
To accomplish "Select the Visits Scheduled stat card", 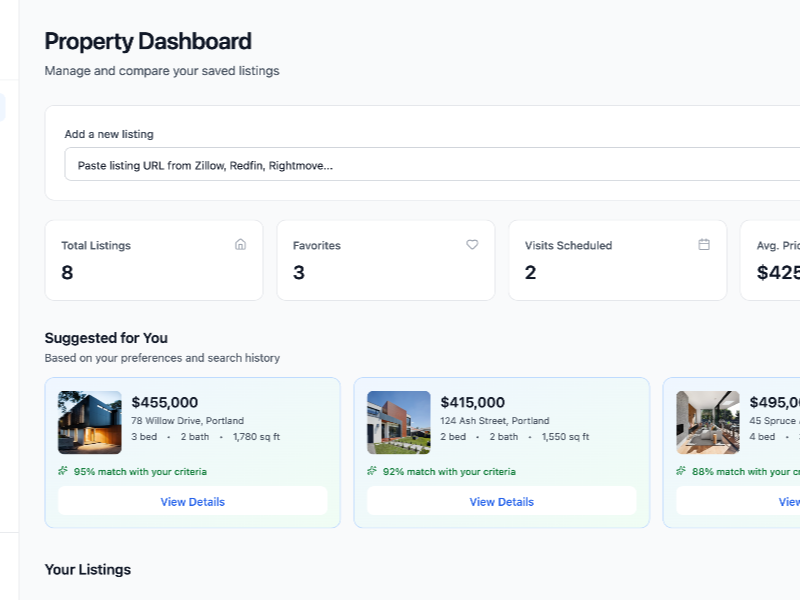I will pos(617,261).
